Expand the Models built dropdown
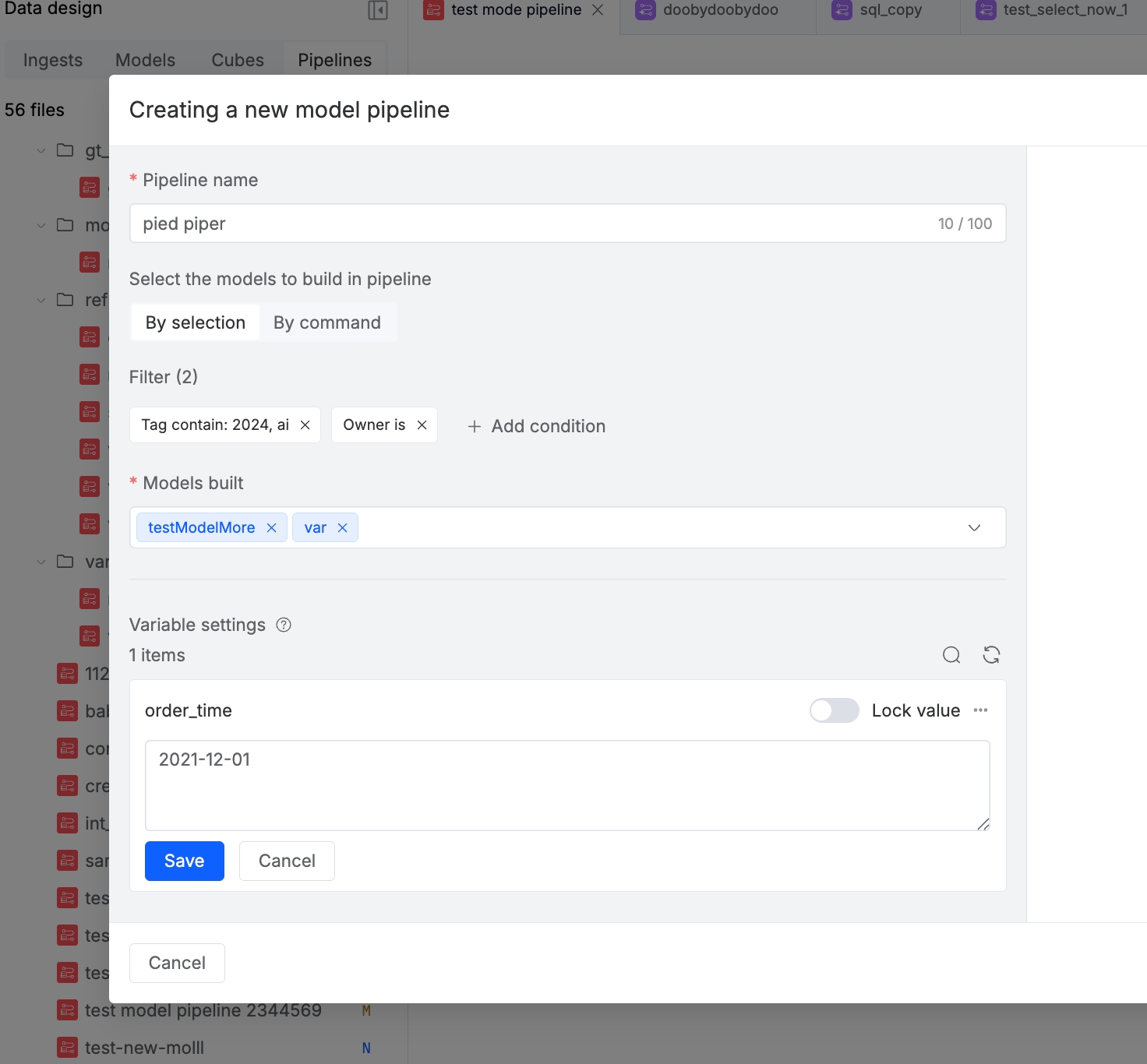This screenshot has width=1147, height=1064. click(x=974, y=528)
